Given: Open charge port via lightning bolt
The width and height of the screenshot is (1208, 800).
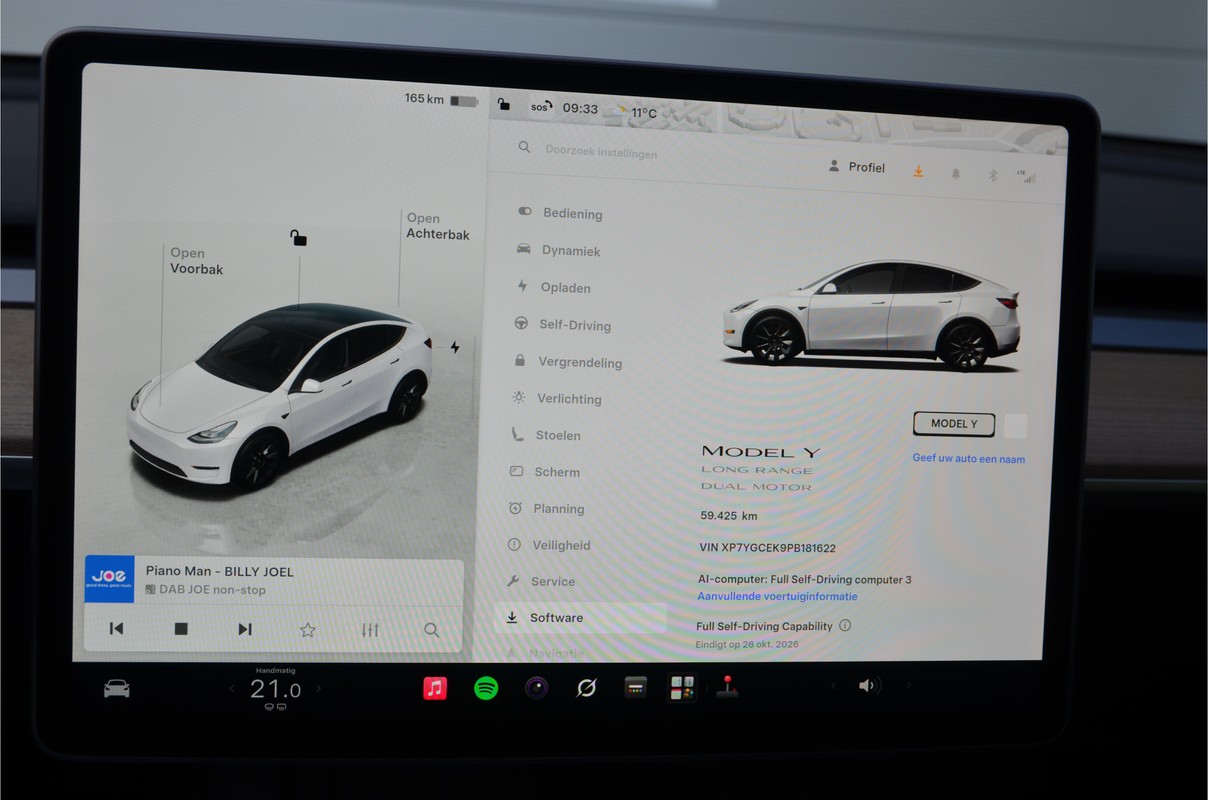Looking at the screenshot, I should coord(455,348).
